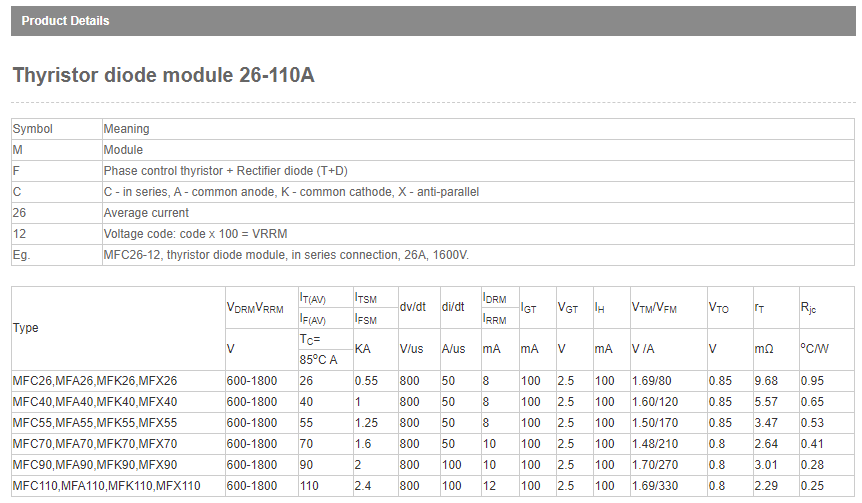862x503 pixels.
Task: Click the MFC55,MFA55,MFK55,MFX55 type cell
Action: click(x=95, y=423)
